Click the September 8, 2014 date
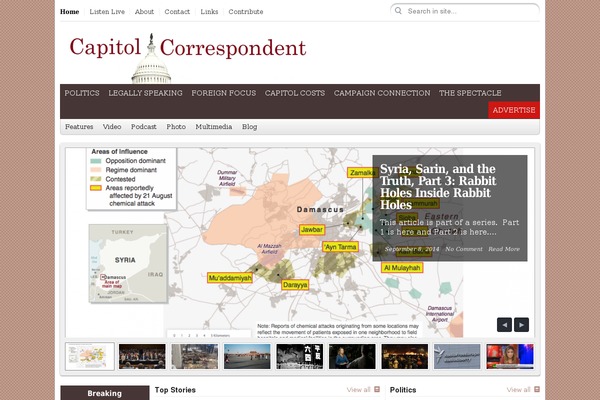Screen dimensions: 600x400 point(412,249)
